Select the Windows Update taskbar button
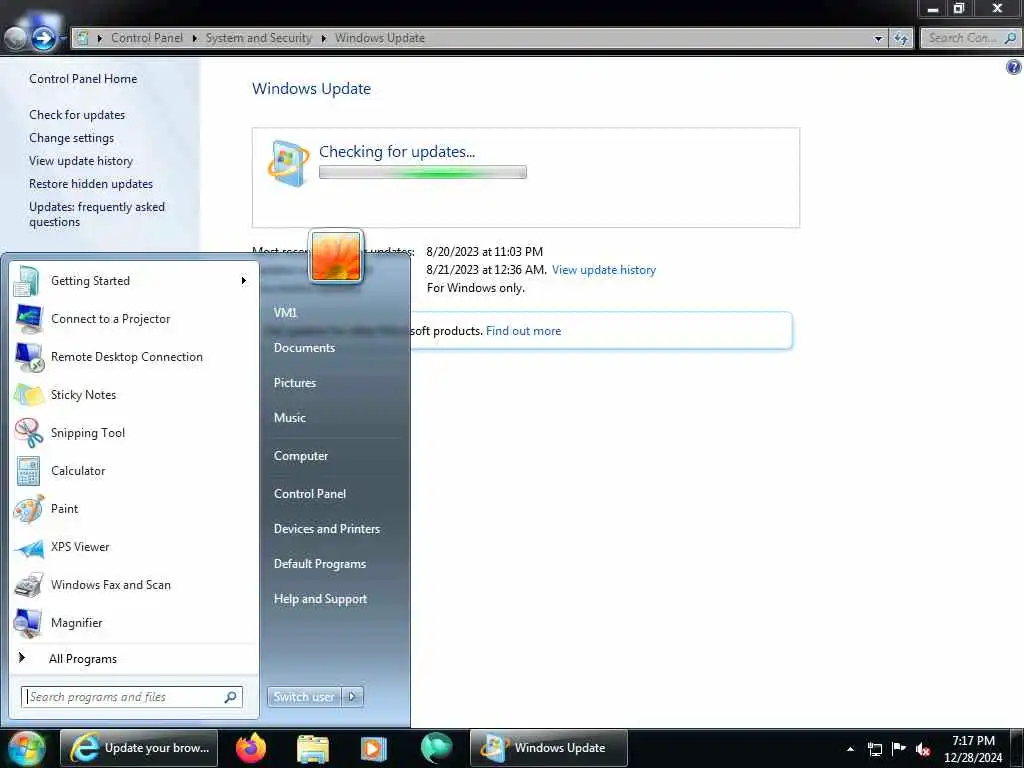 pyautogui.click(x=549, y=748)
